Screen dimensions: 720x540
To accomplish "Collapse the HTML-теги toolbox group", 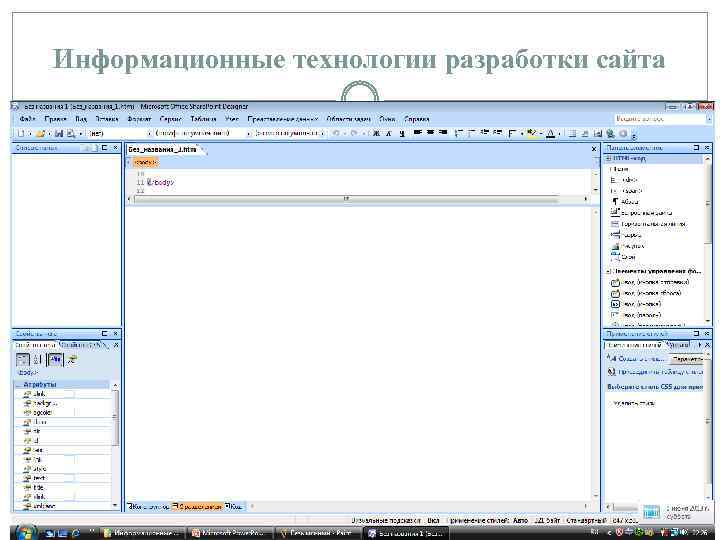I will (608, 158).
